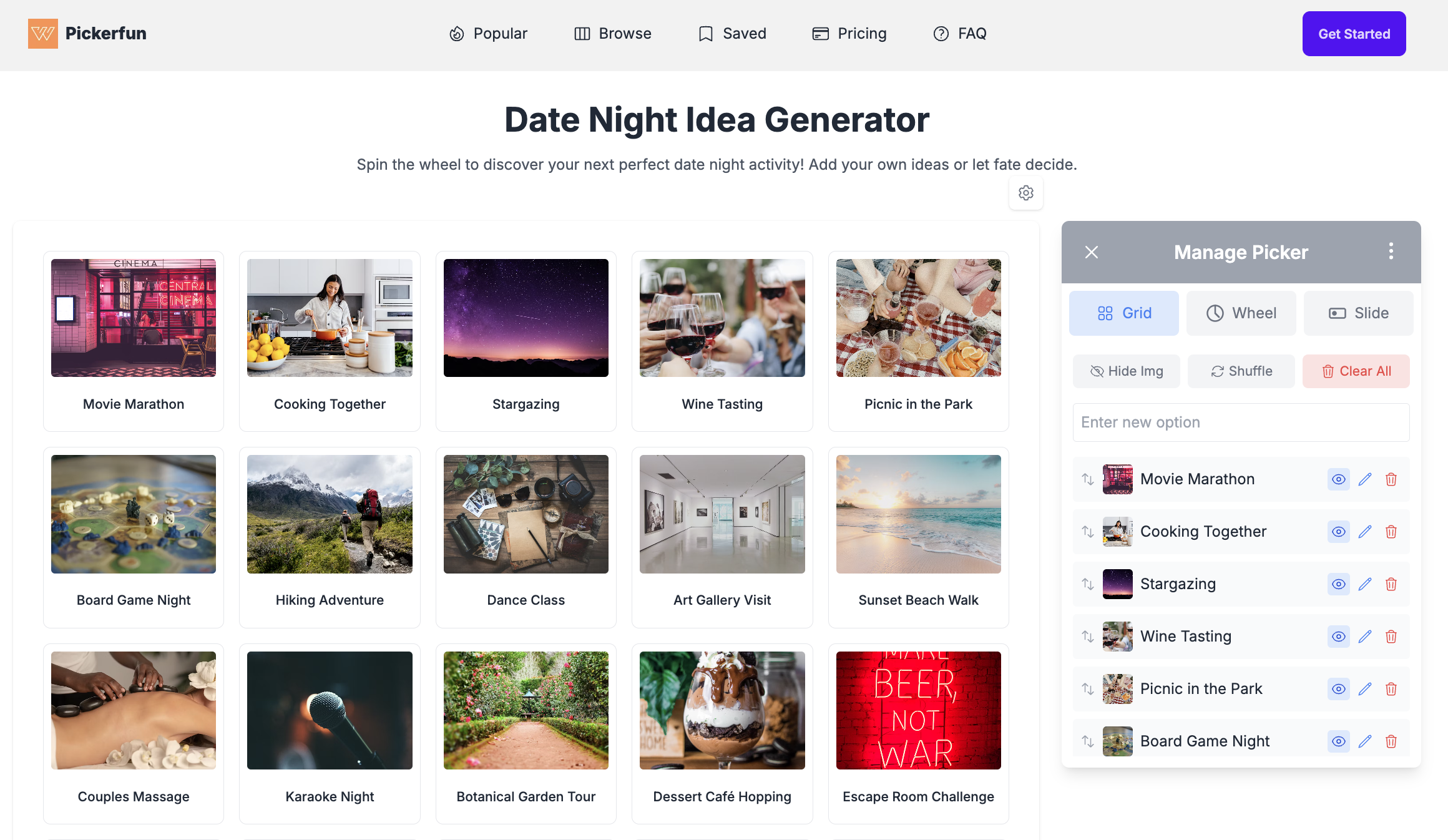Switch to the Slide view tab

1358,313
